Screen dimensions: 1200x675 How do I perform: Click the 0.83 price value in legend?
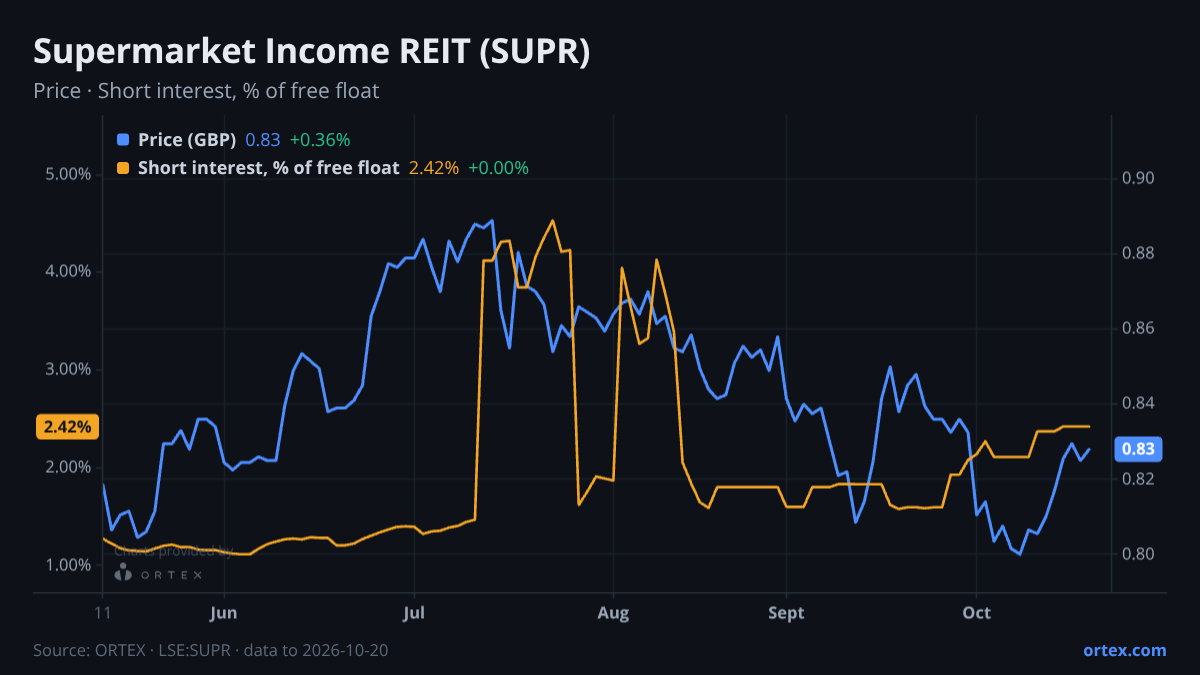(x=263, y=140)
